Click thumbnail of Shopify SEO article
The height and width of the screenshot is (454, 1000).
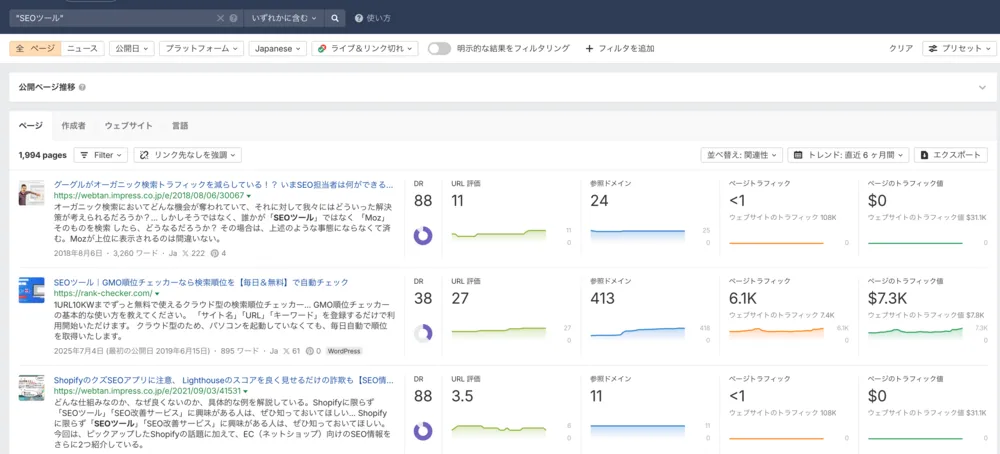pos(31,388)
